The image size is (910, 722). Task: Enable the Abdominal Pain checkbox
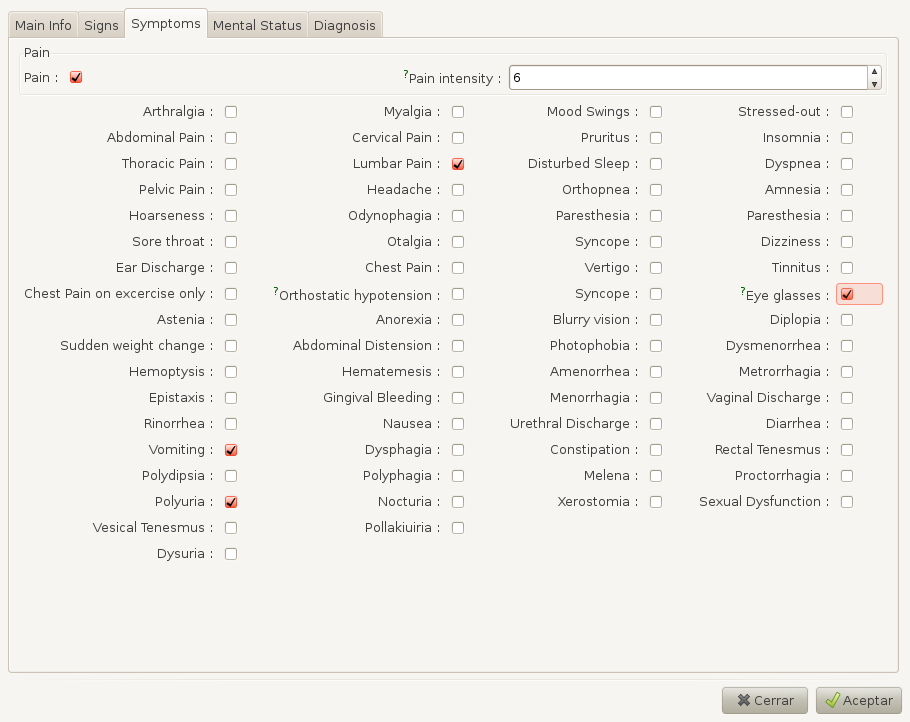tap(231, 138)
